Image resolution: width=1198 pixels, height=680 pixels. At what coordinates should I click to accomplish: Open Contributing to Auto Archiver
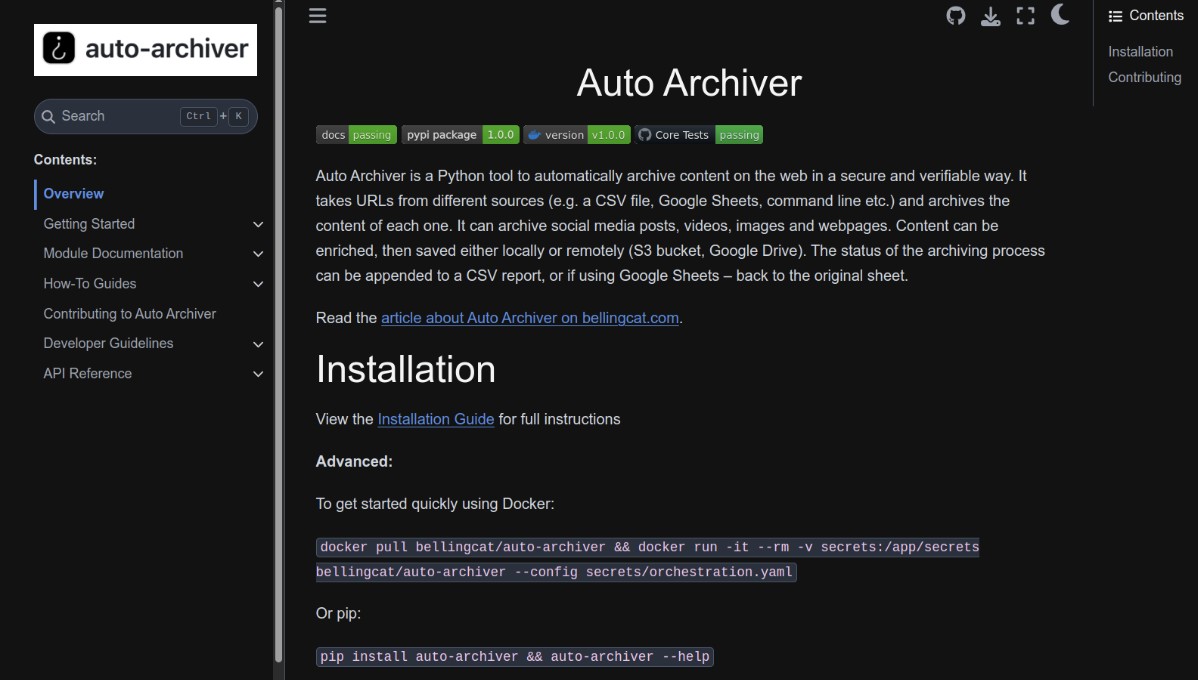tap(129, 314)
